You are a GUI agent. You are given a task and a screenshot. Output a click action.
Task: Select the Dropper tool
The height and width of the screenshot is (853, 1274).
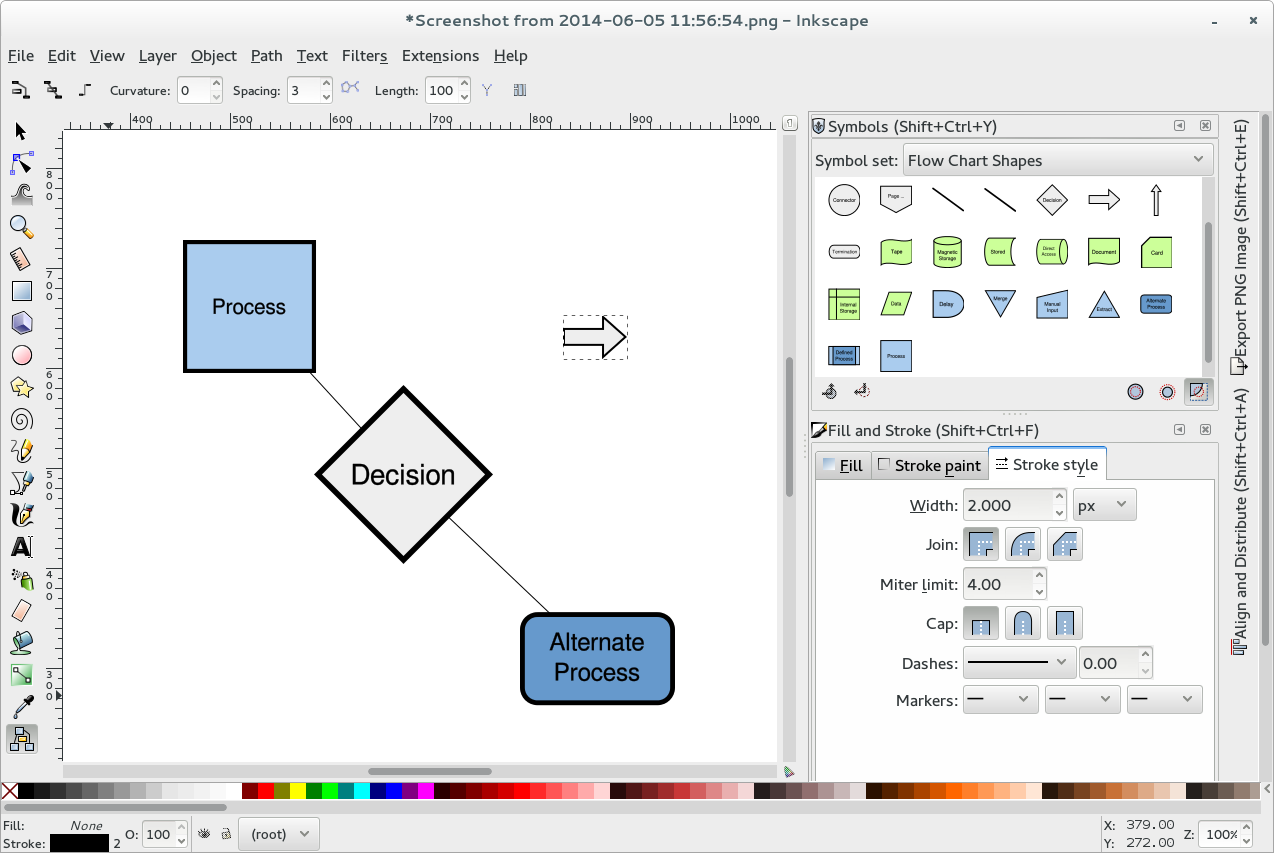pos(21,707)
